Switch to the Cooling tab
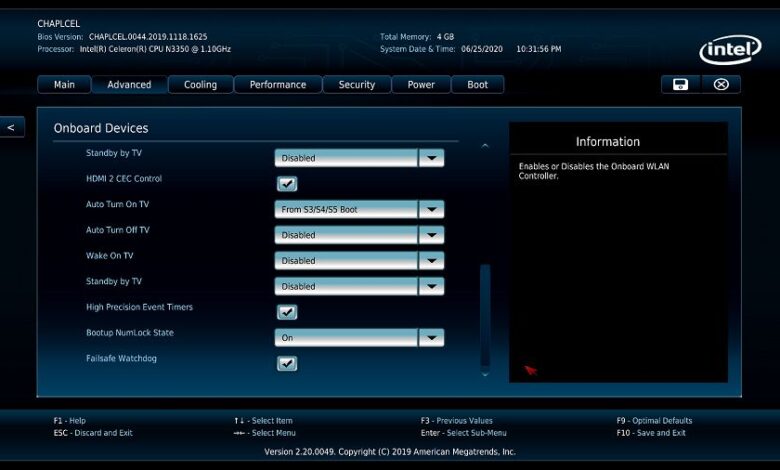This screenshot has width=780, height=470. coord(200,85)
